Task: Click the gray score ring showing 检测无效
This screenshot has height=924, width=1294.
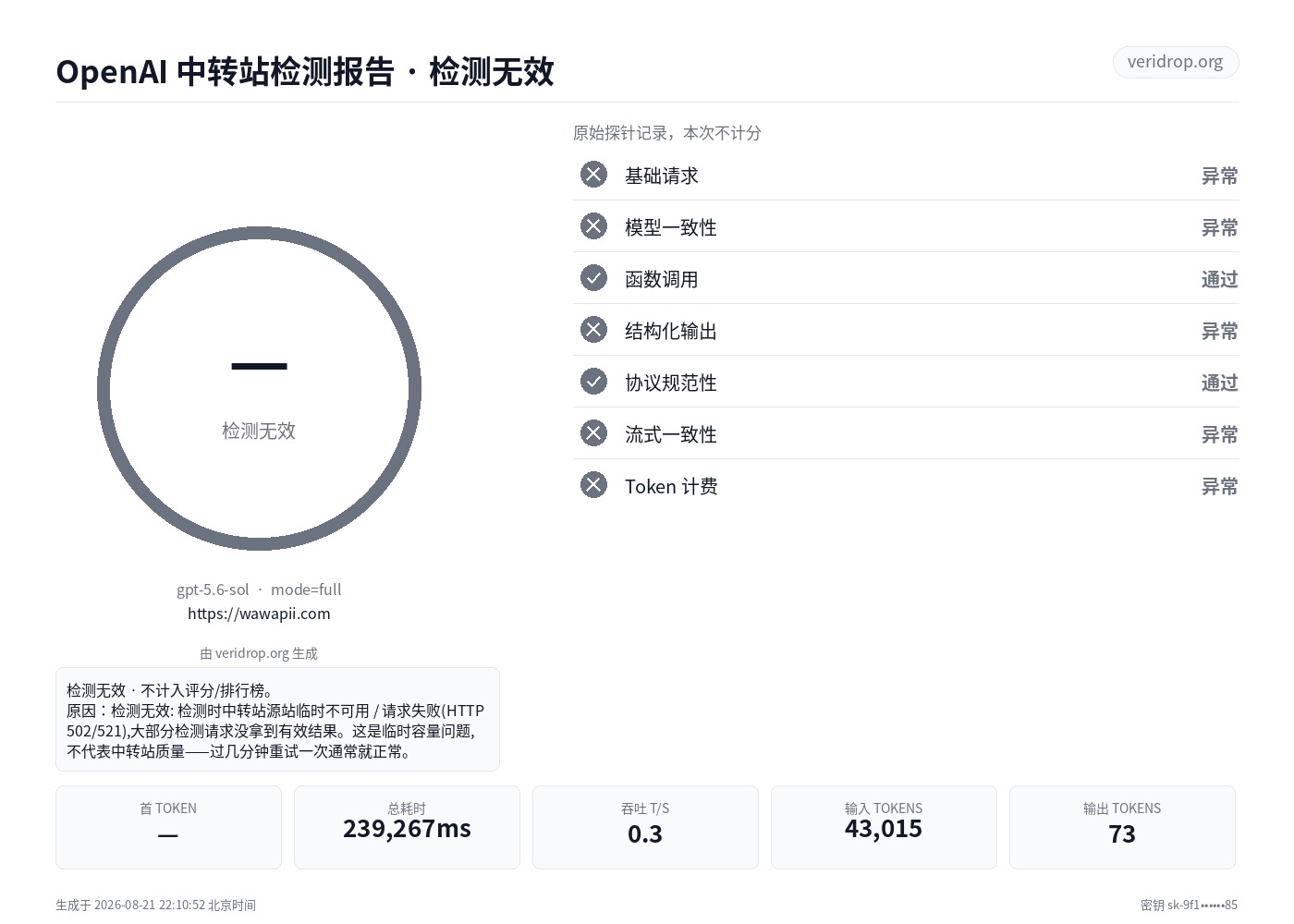Action: [x=259, y=388]
